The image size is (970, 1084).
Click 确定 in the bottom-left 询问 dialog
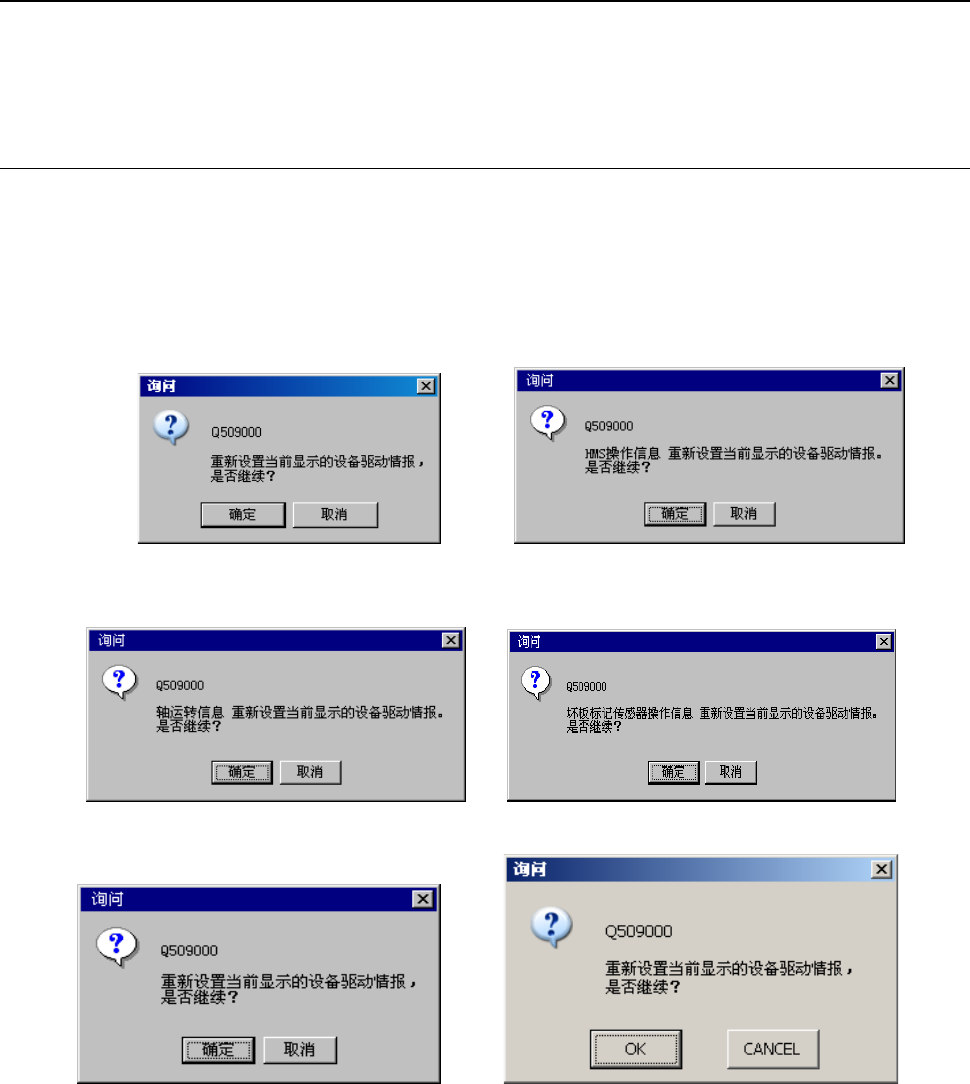(x=218, y=1049)
